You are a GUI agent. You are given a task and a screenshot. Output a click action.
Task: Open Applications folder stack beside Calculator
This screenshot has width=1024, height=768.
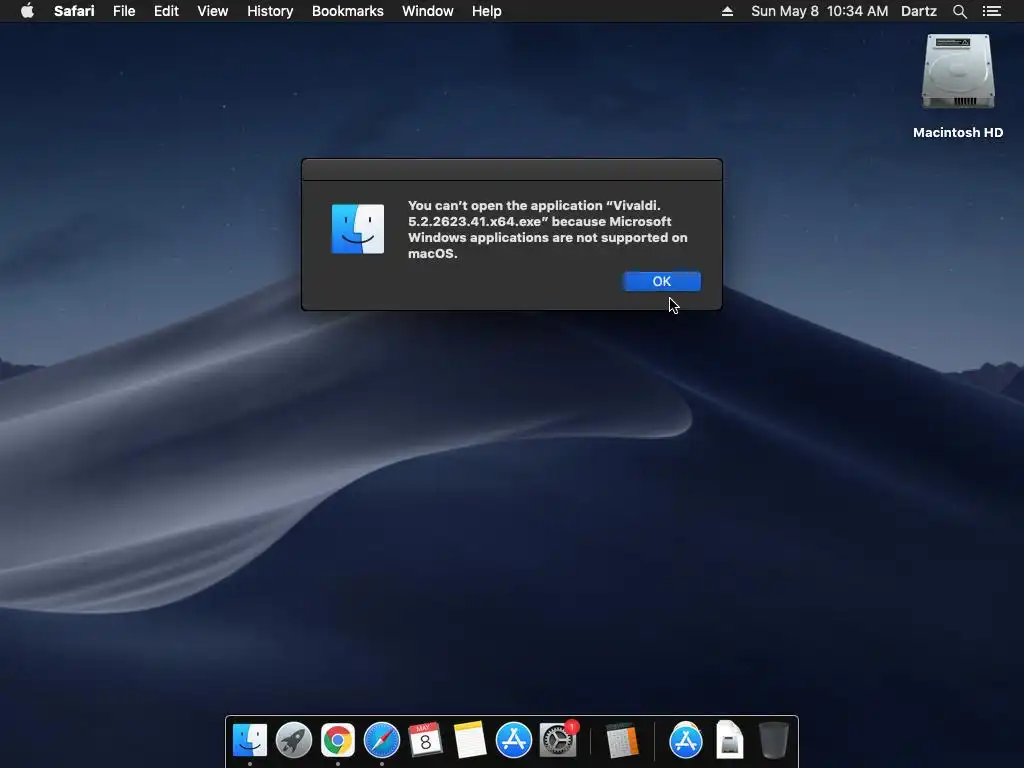coord(686,741)
